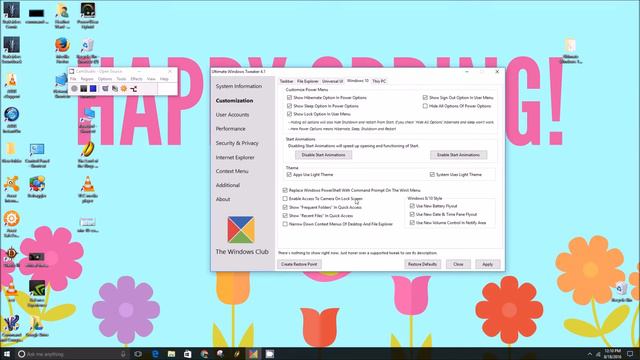640x360 pixels.
Task: Switch to the File Explorer tab
Action: 307,81
